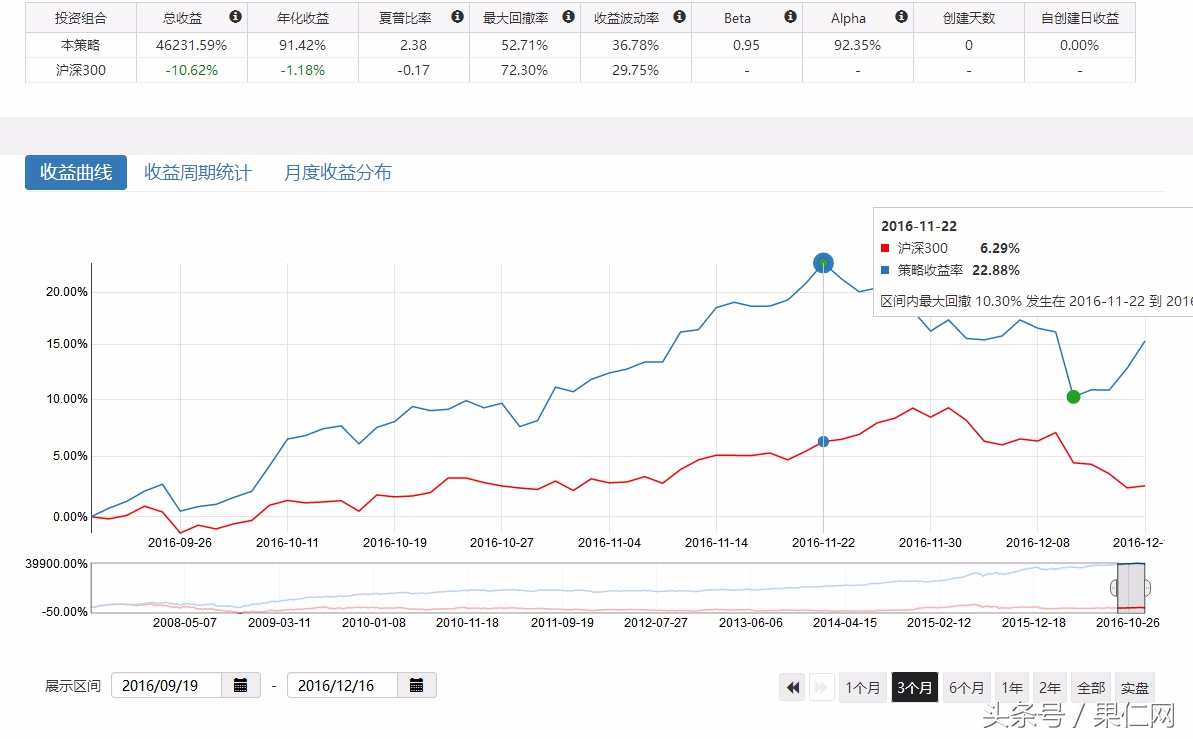Show 全部 history in the chart
The image size is (1193, 739).
tap(1090, 687)
